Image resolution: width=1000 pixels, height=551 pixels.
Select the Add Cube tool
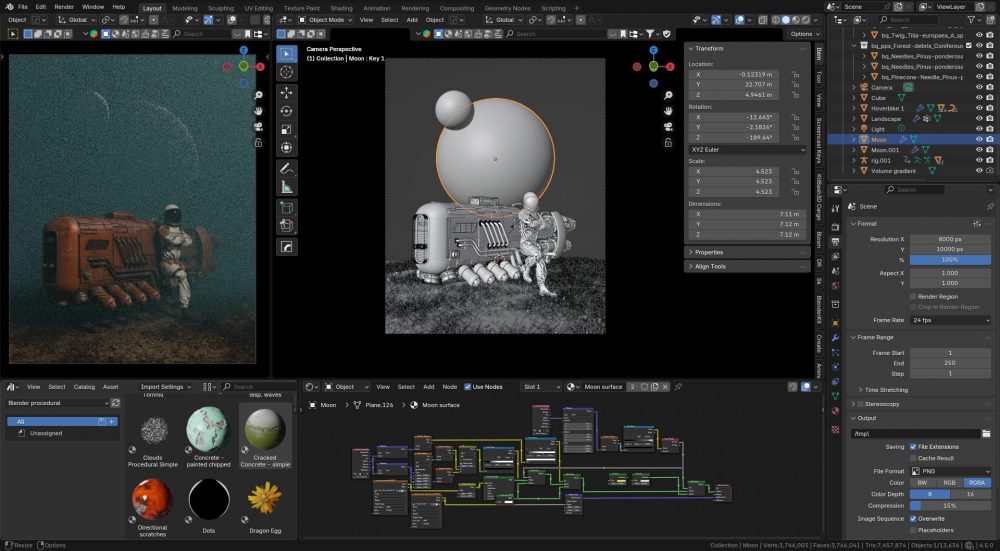click(x=286, y=208)
